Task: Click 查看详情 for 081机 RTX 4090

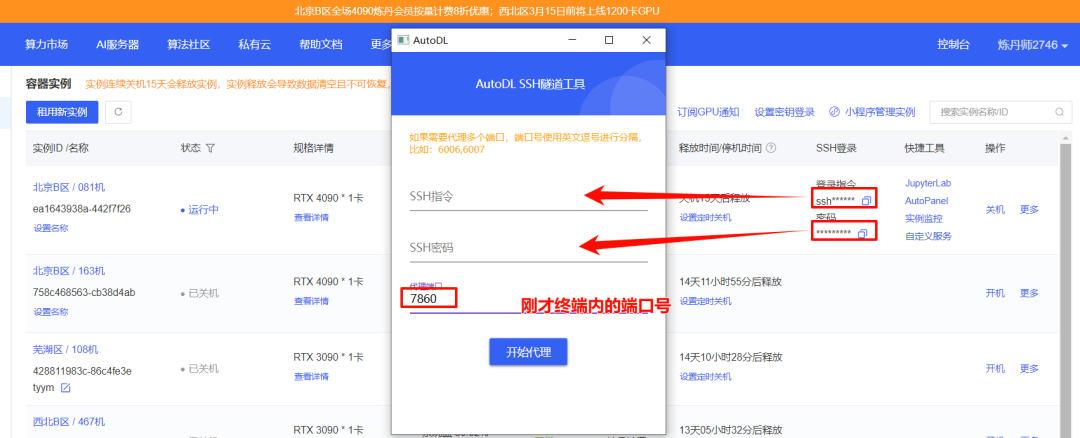Action: (311, 218)
